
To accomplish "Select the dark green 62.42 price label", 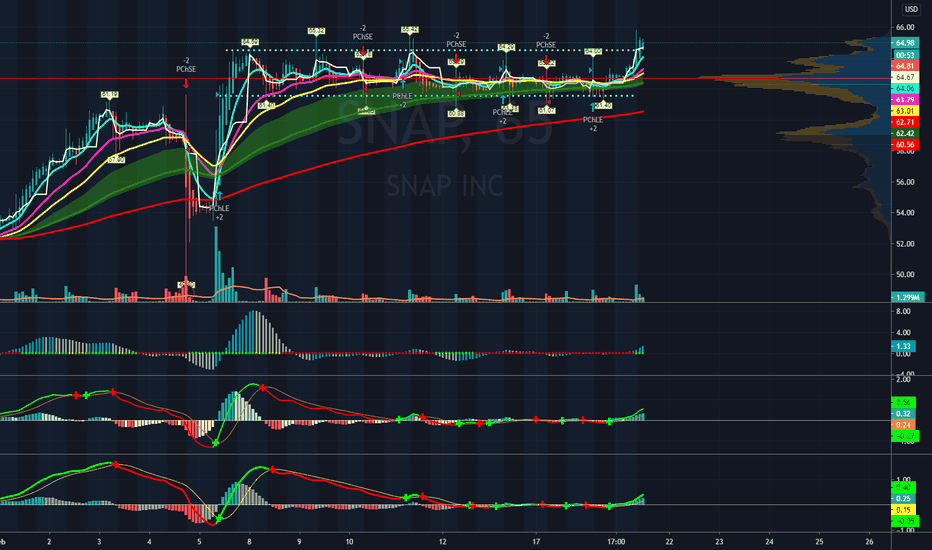I will pyautogui.click(x=905, y=133).
